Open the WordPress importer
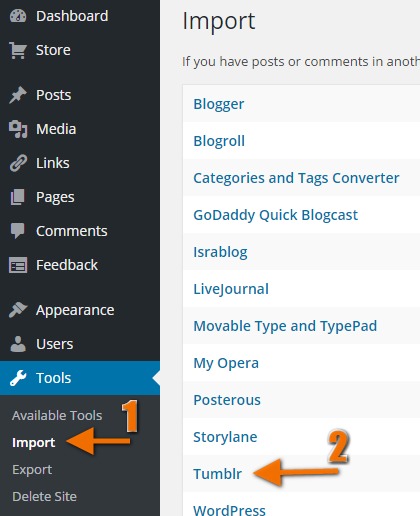The height and width of the screenshot is (516, 420). pos(229,510)
